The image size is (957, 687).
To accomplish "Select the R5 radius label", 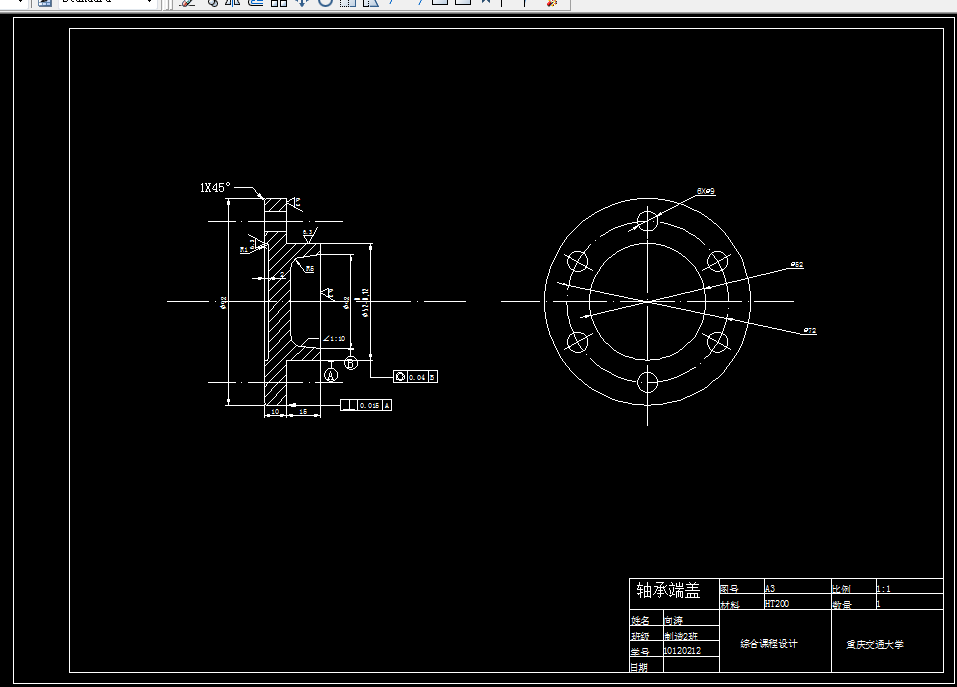I will pyautogui.click(x=309, y=268).
